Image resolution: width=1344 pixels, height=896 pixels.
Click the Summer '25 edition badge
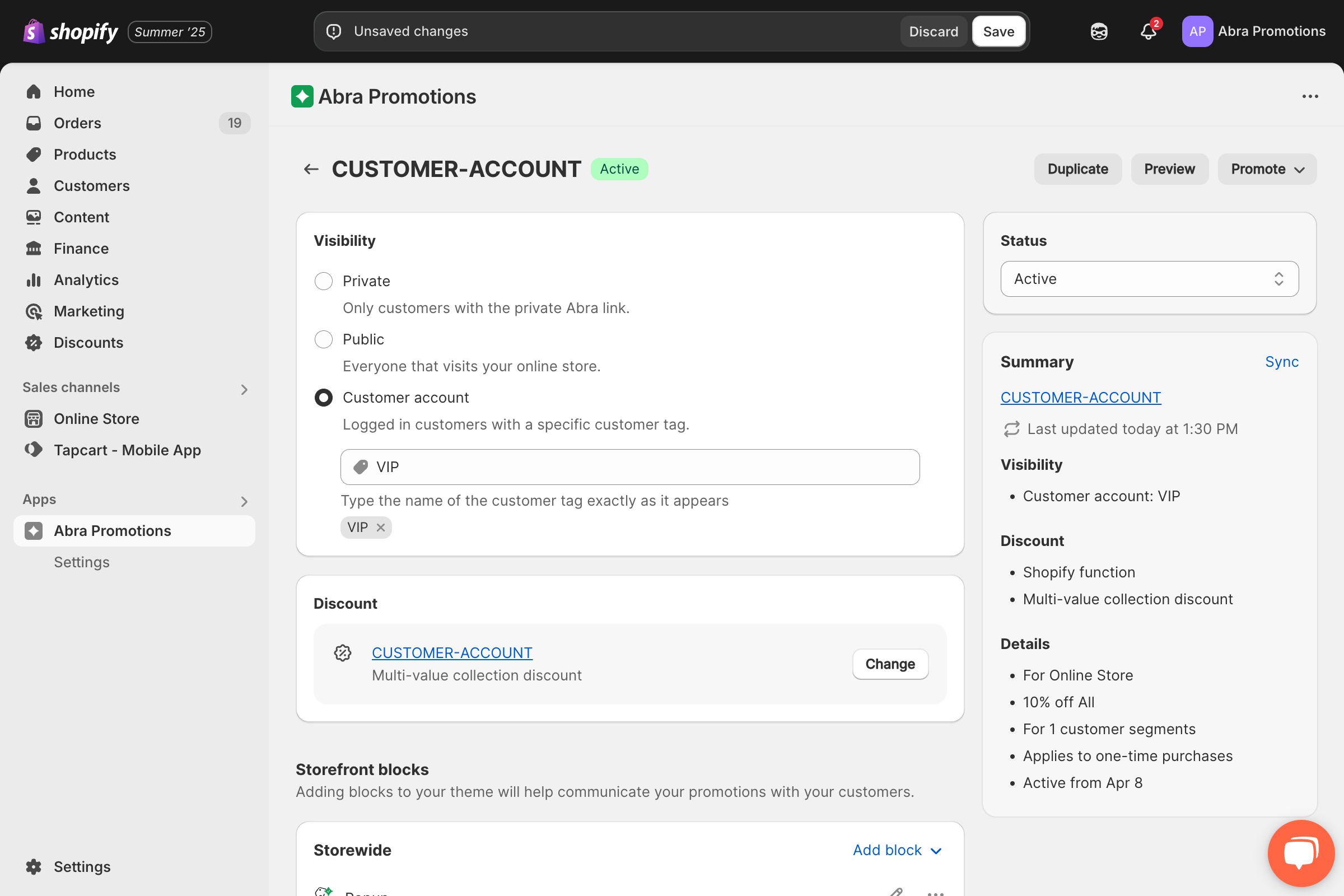pos(170,31)
